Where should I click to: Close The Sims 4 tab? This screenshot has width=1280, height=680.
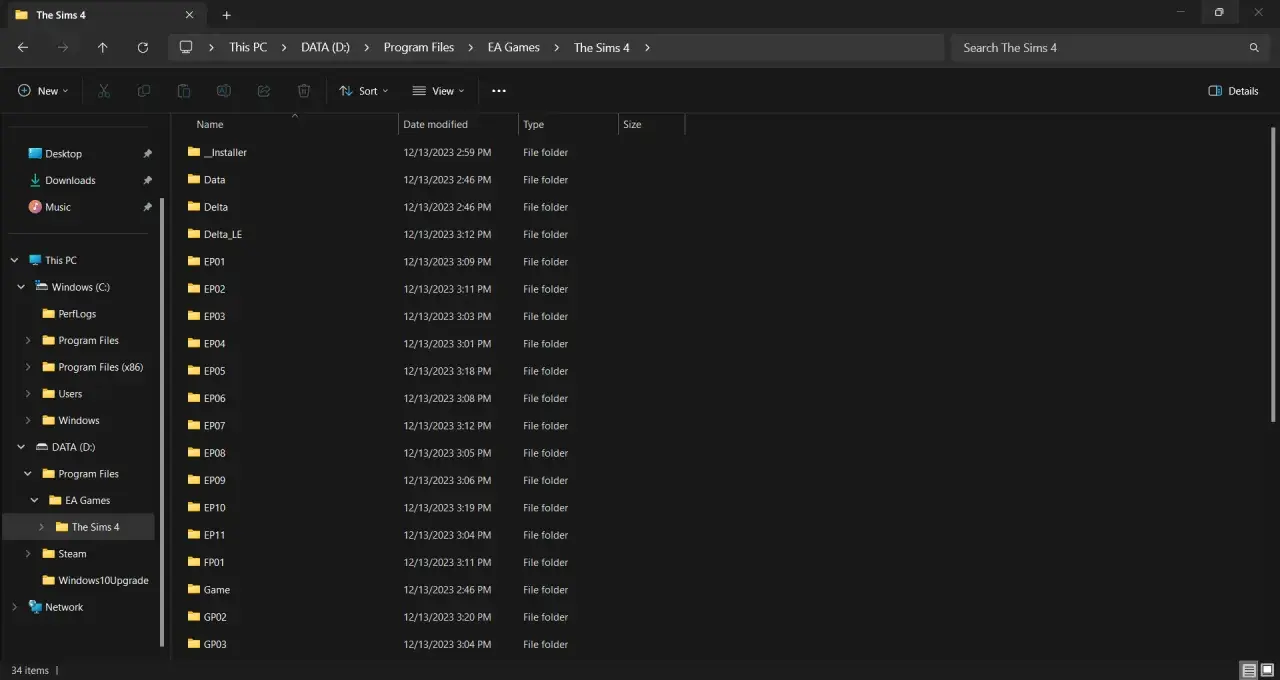(x=190, y=15)
